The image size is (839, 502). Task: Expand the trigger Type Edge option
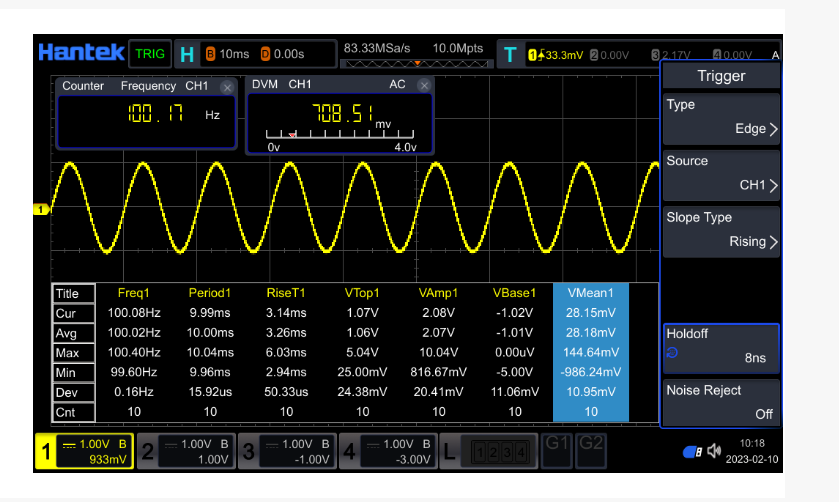click(720, 117)
